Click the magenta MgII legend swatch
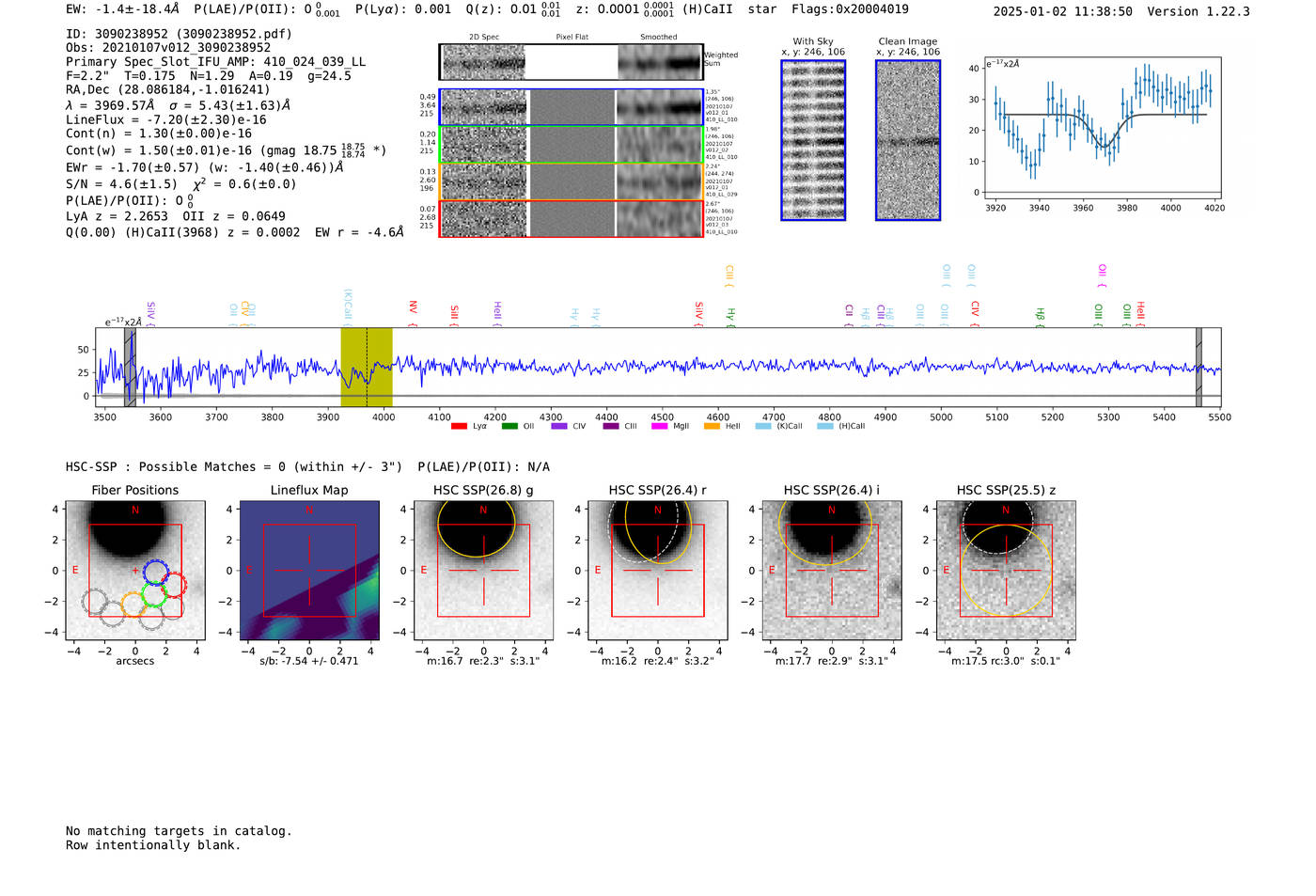This screenshot has height=896, width=1316. 660,427
